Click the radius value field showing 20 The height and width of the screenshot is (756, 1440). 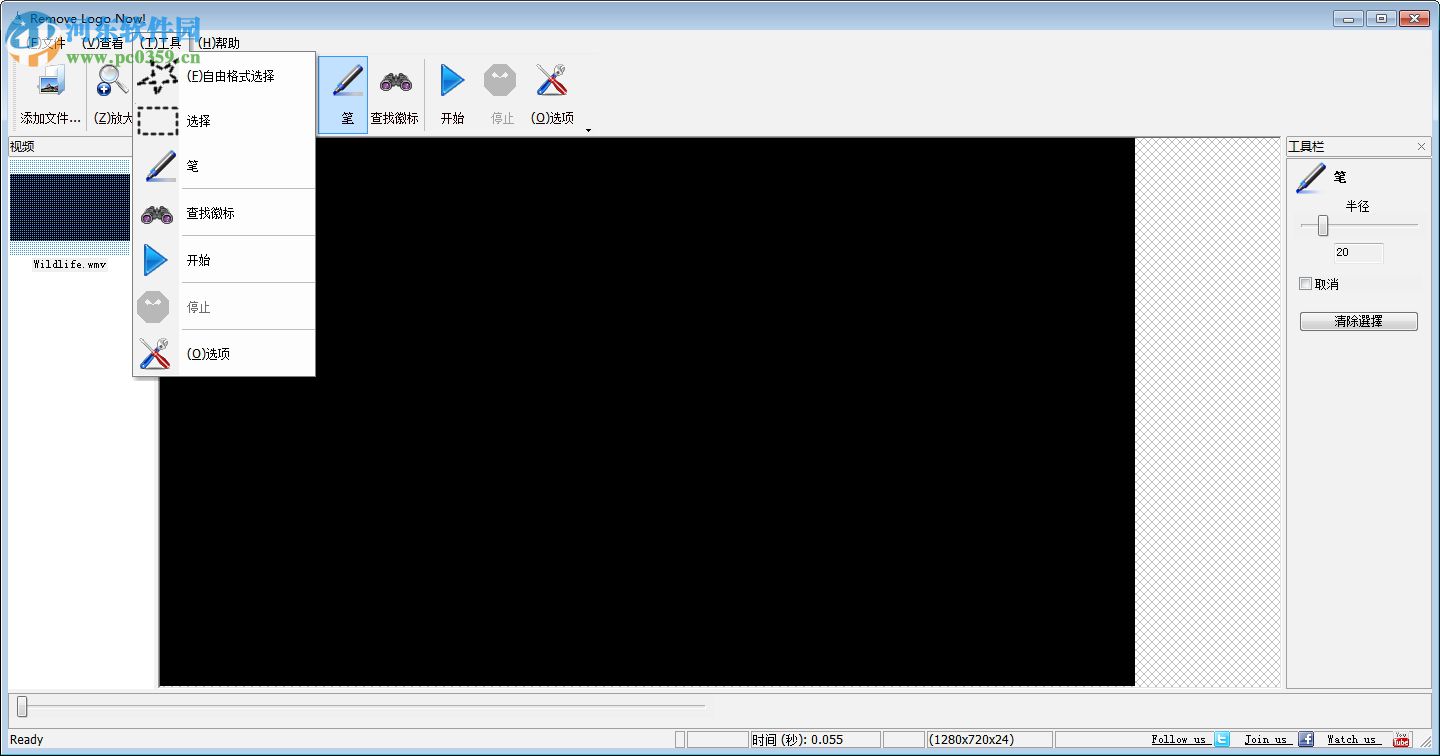tap(1359, 252)
